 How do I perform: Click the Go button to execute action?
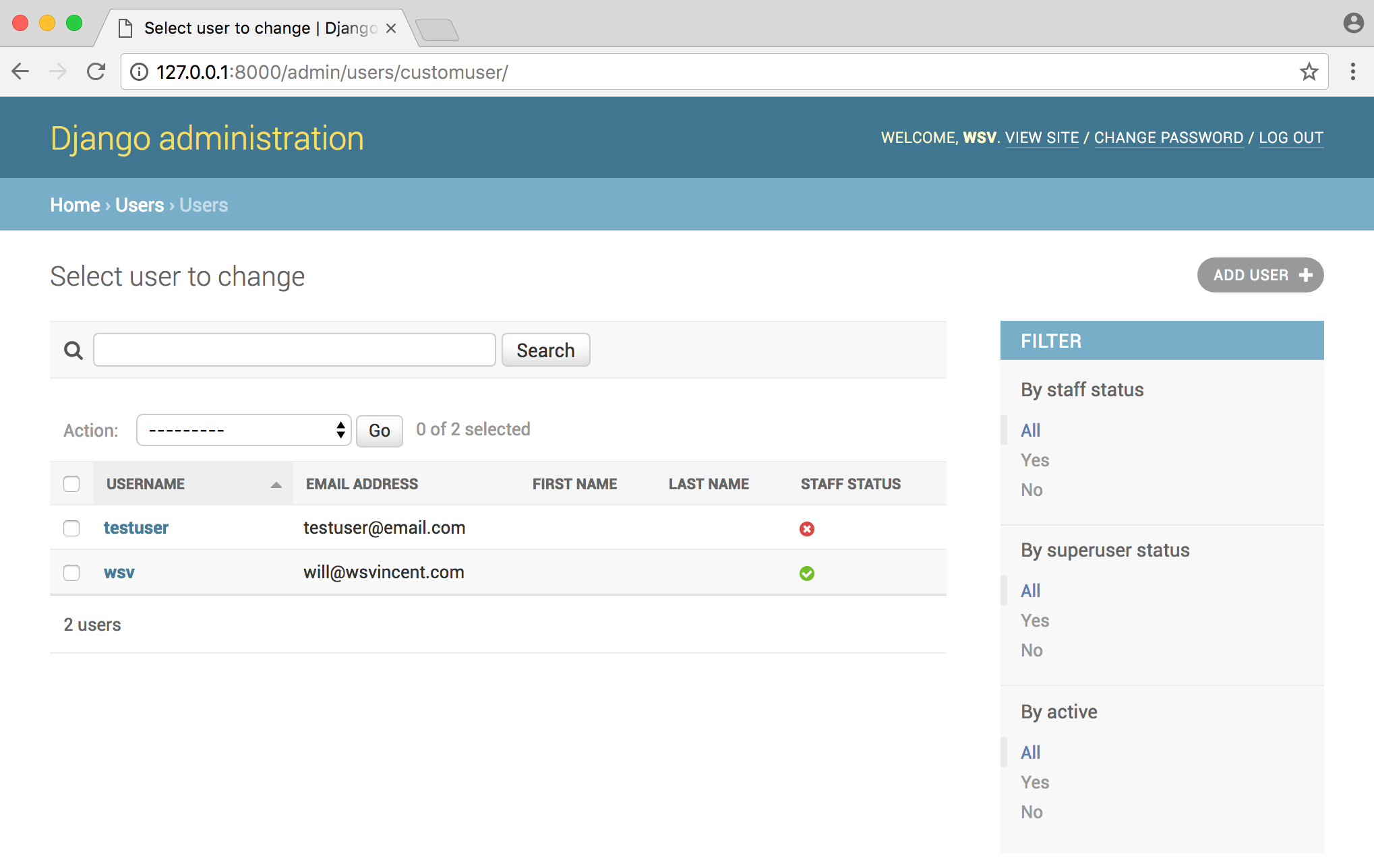pyautogui.click(x=378, y=429)
